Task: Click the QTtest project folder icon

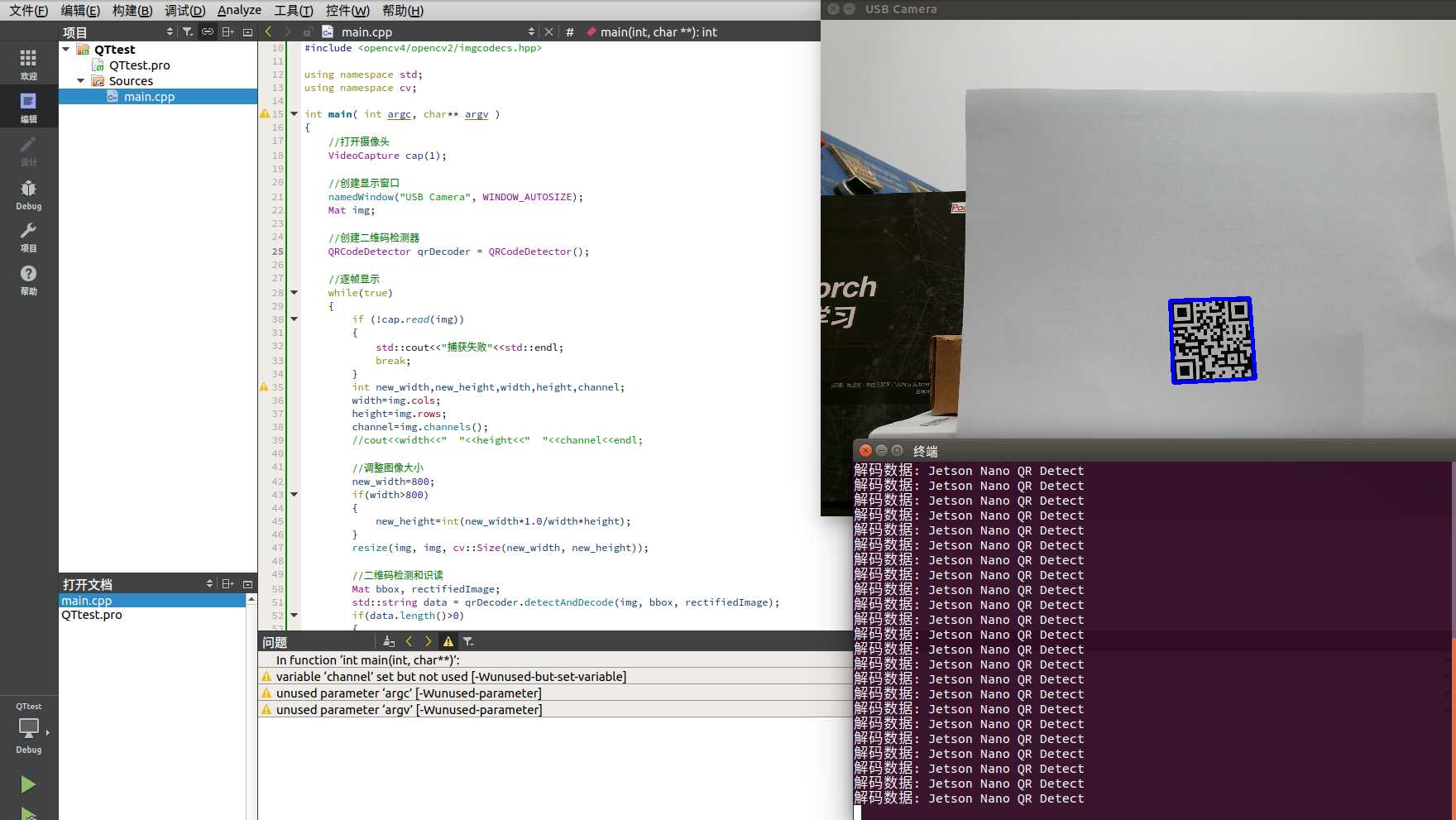Action: click(83, 50)
